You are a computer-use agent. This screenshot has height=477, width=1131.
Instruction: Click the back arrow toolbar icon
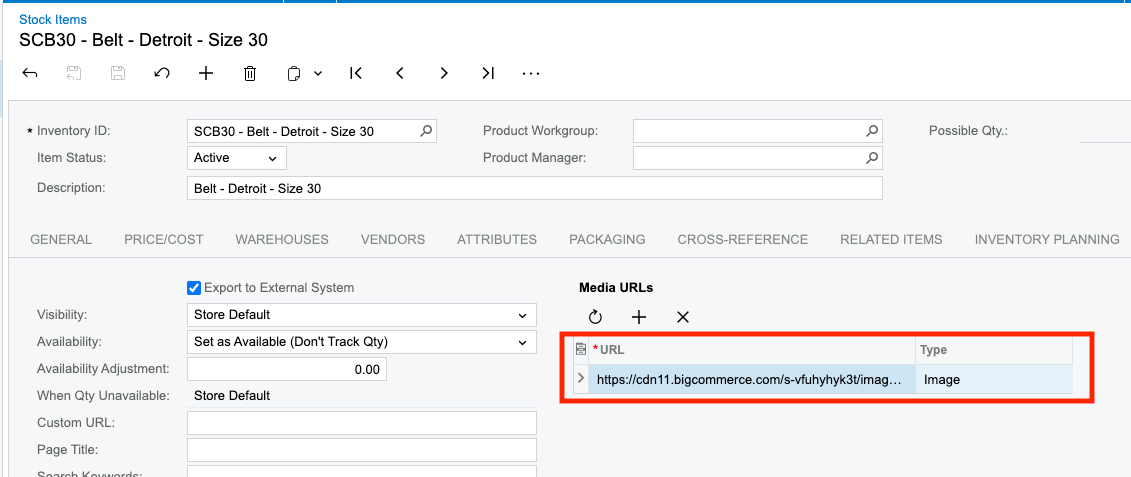[x=30, y=73]
